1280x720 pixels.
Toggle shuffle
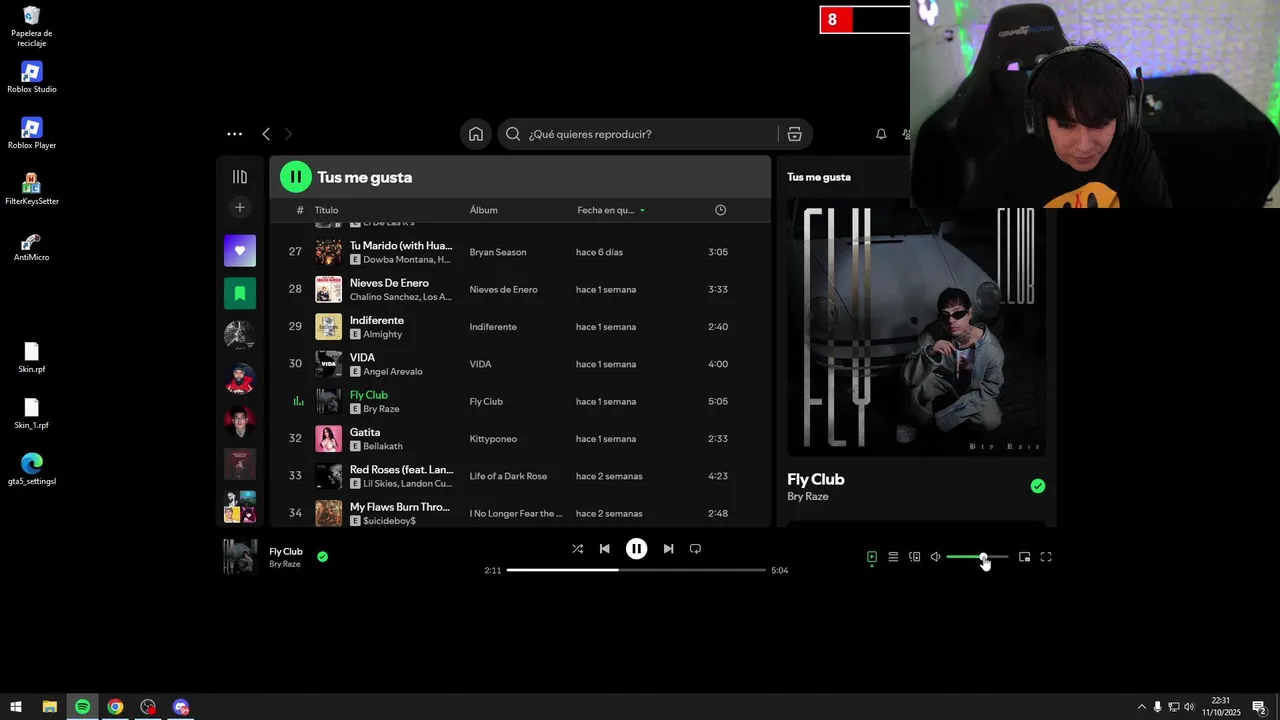pos(577,549)
